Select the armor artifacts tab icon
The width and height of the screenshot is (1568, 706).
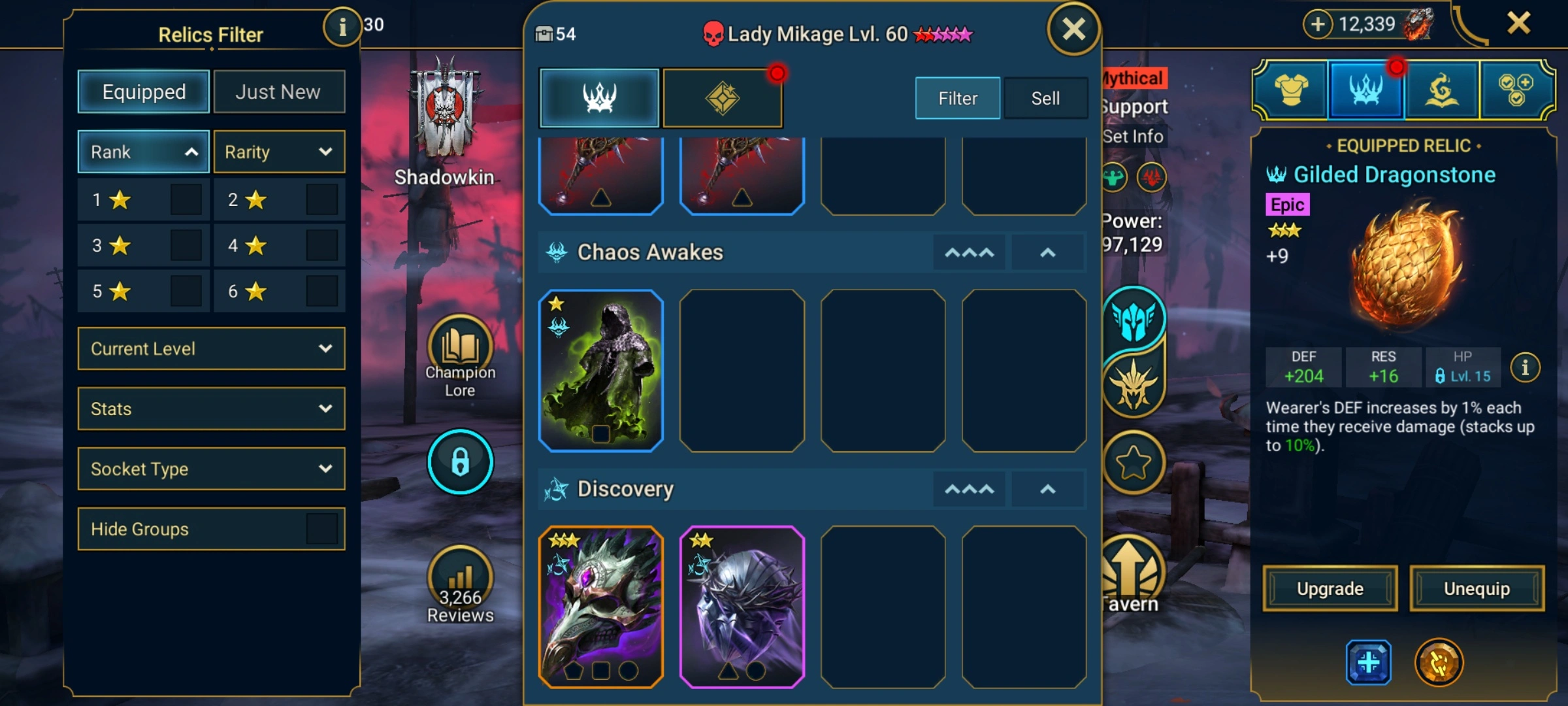click(1291, 90)
